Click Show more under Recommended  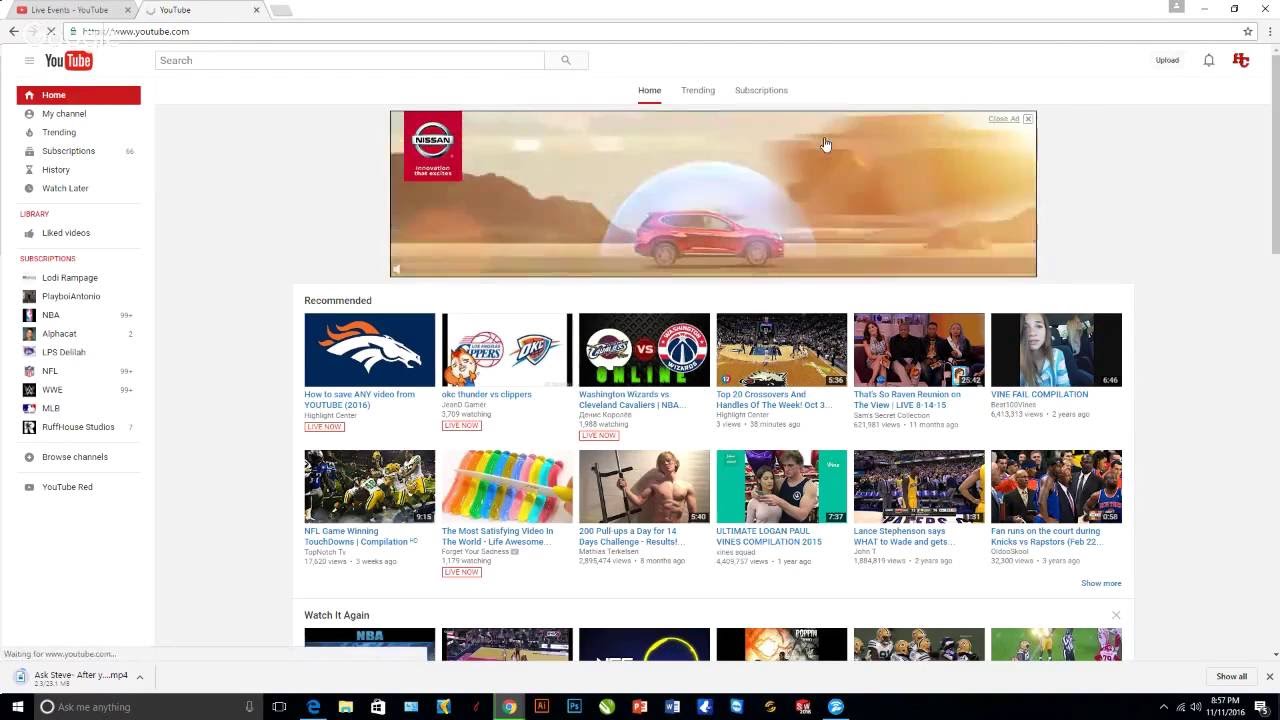[1101, 583]
